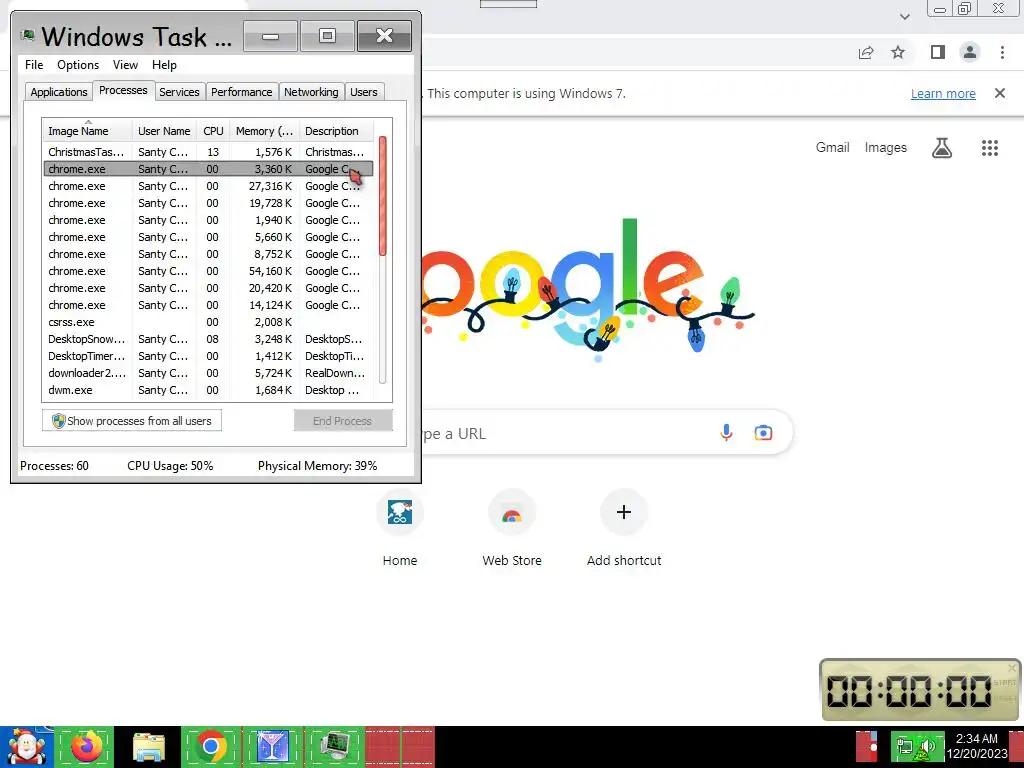Open Chrome's three-dot menu
Image resolution: width=1024 pixels, height=768 pixels.
[x=1002, y=52]
